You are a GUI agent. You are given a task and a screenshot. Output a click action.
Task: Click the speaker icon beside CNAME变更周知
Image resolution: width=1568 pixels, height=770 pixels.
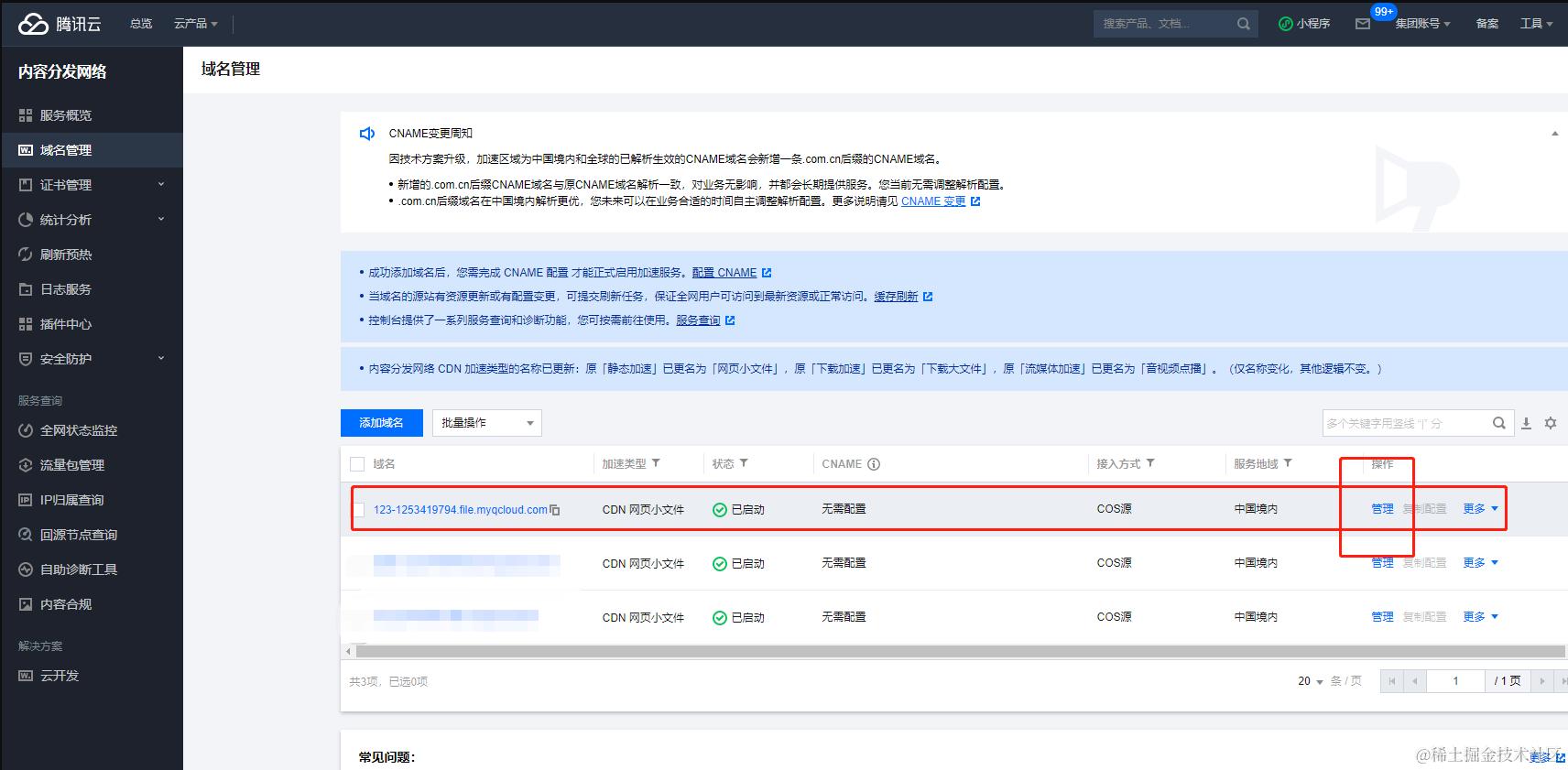367,134
